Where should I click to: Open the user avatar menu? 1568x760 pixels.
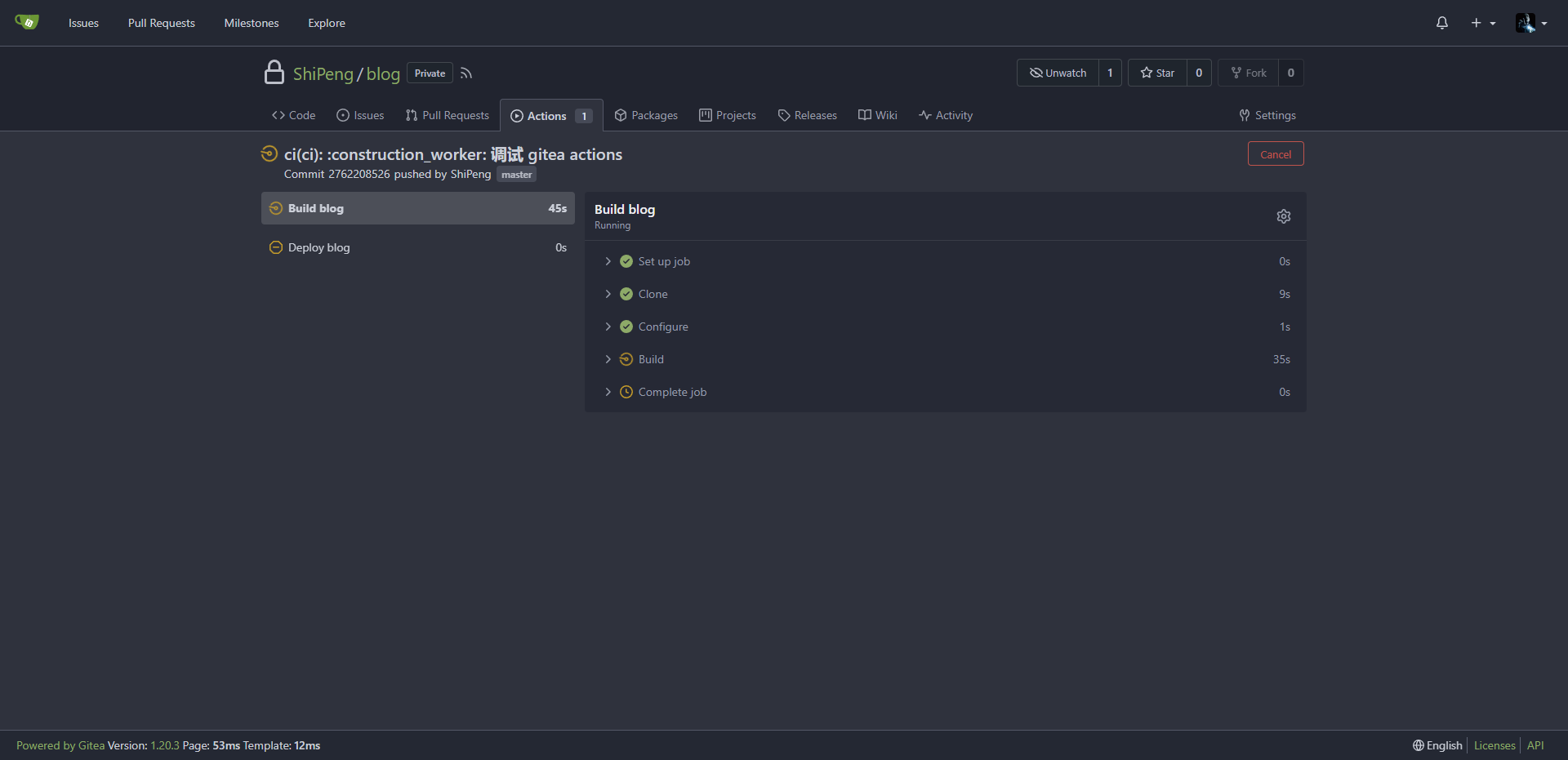1530,23
